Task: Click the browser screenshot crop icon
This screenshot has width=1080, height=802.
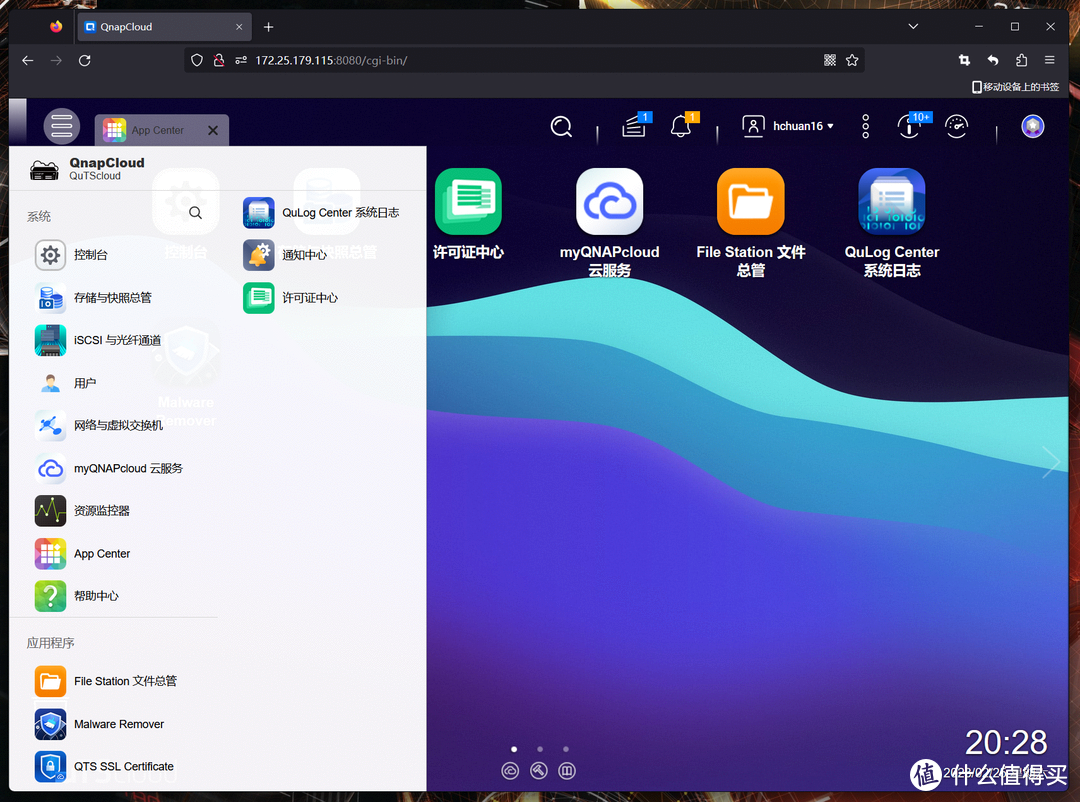Action: [964, 61]
